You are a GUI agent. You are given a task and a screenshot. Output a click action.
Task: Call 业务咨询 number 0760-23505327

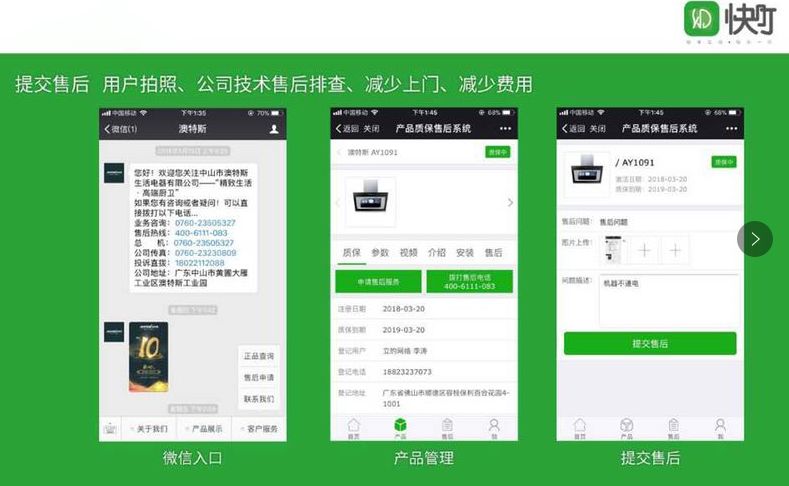(x=205, y=223)
